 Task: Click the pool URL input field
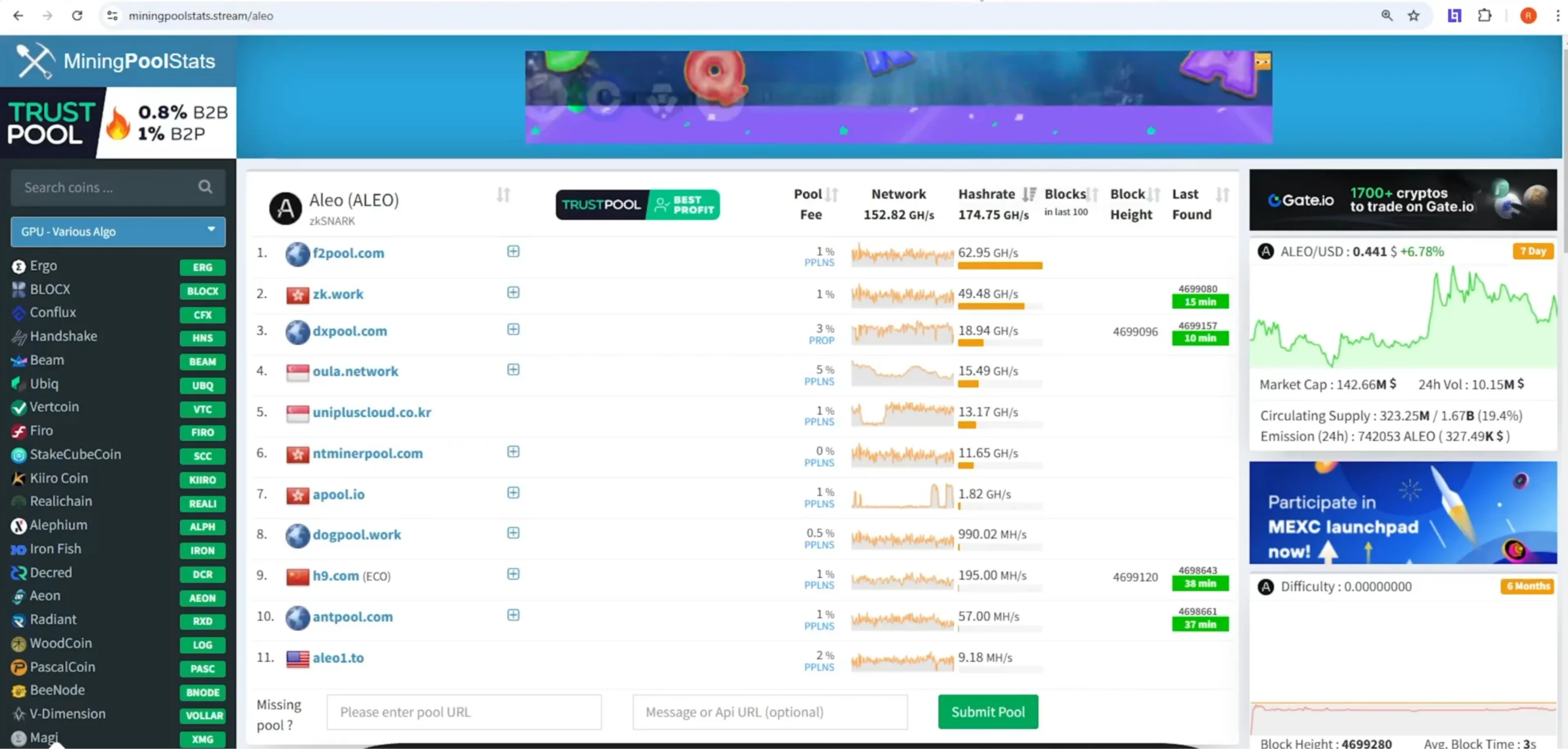coord(464,712)
